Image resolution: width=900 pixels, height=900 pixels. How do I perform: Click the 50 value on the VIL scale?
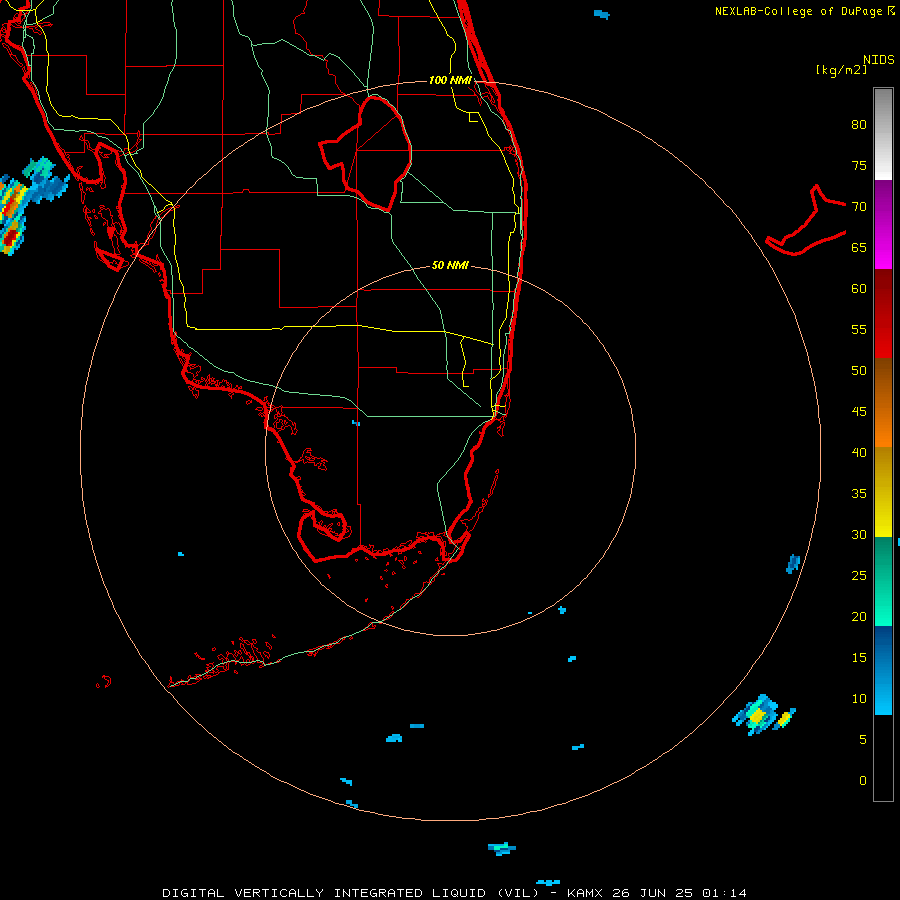(859, 370)
